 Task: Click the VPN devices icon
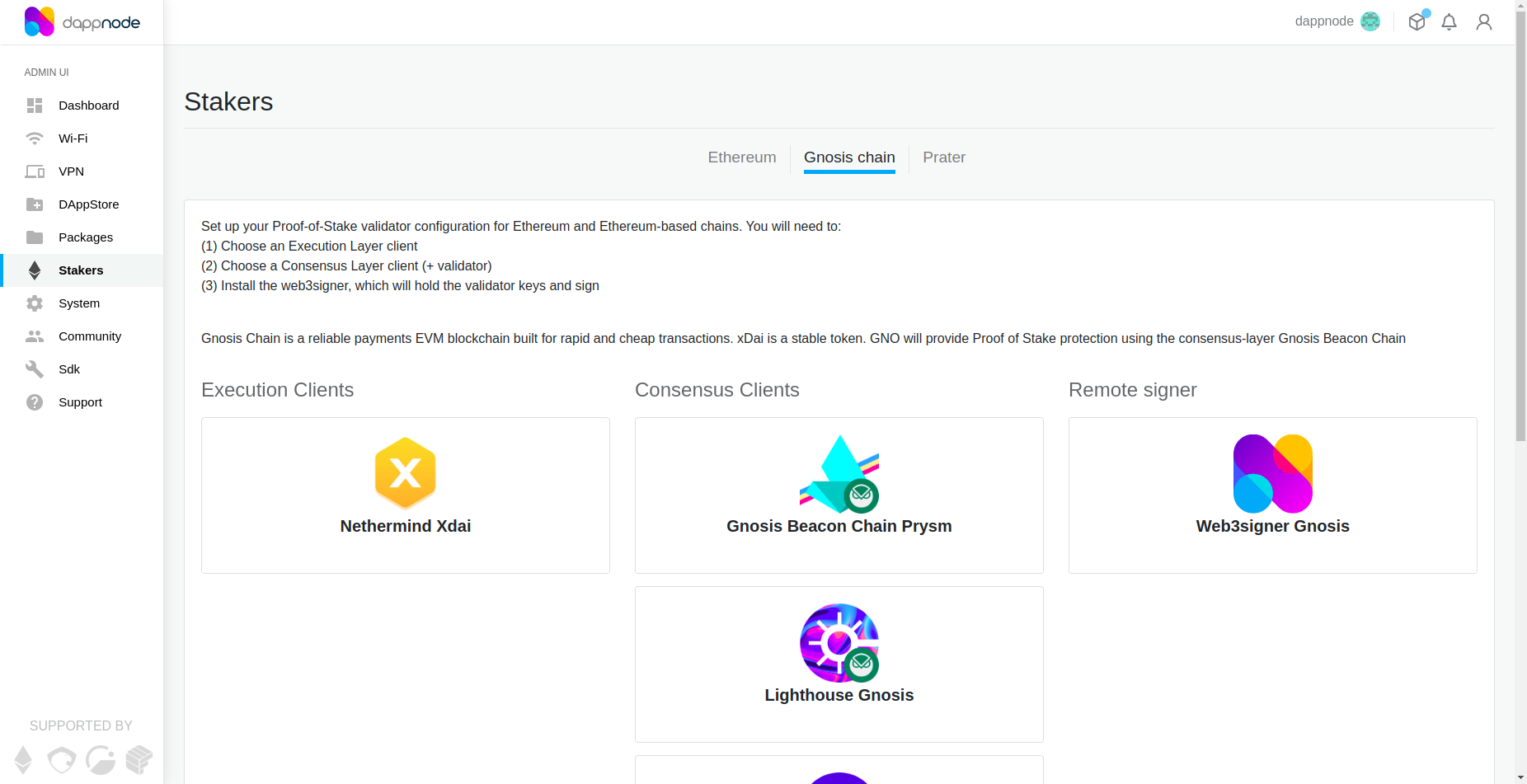pyautogui.click(x=35, y=171)
